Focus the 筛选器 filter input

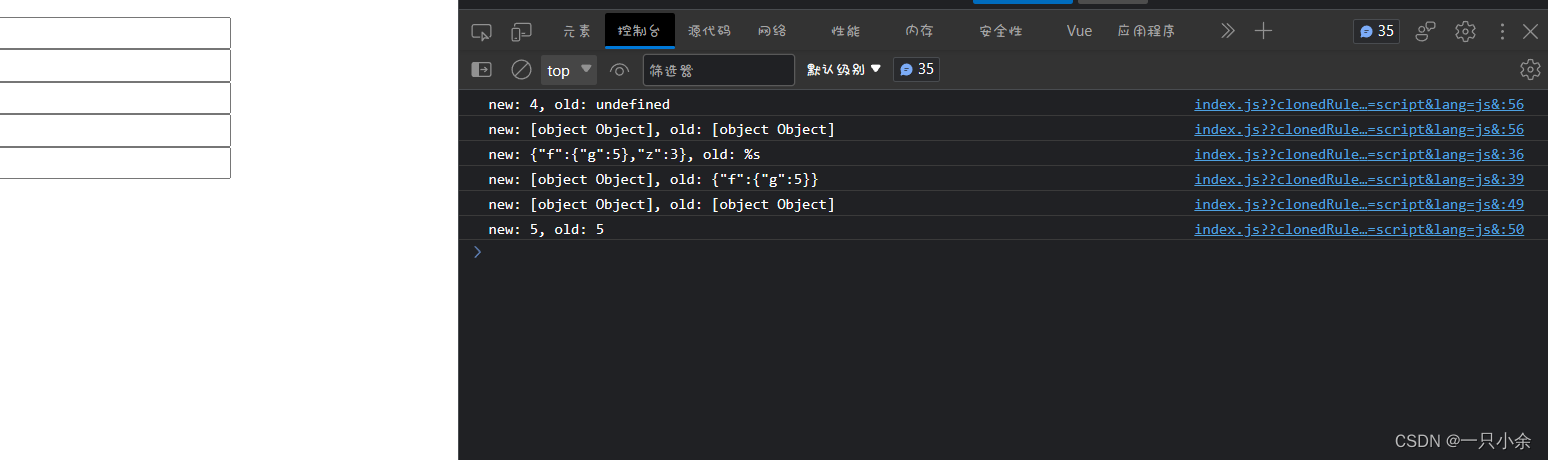(718, 70)
